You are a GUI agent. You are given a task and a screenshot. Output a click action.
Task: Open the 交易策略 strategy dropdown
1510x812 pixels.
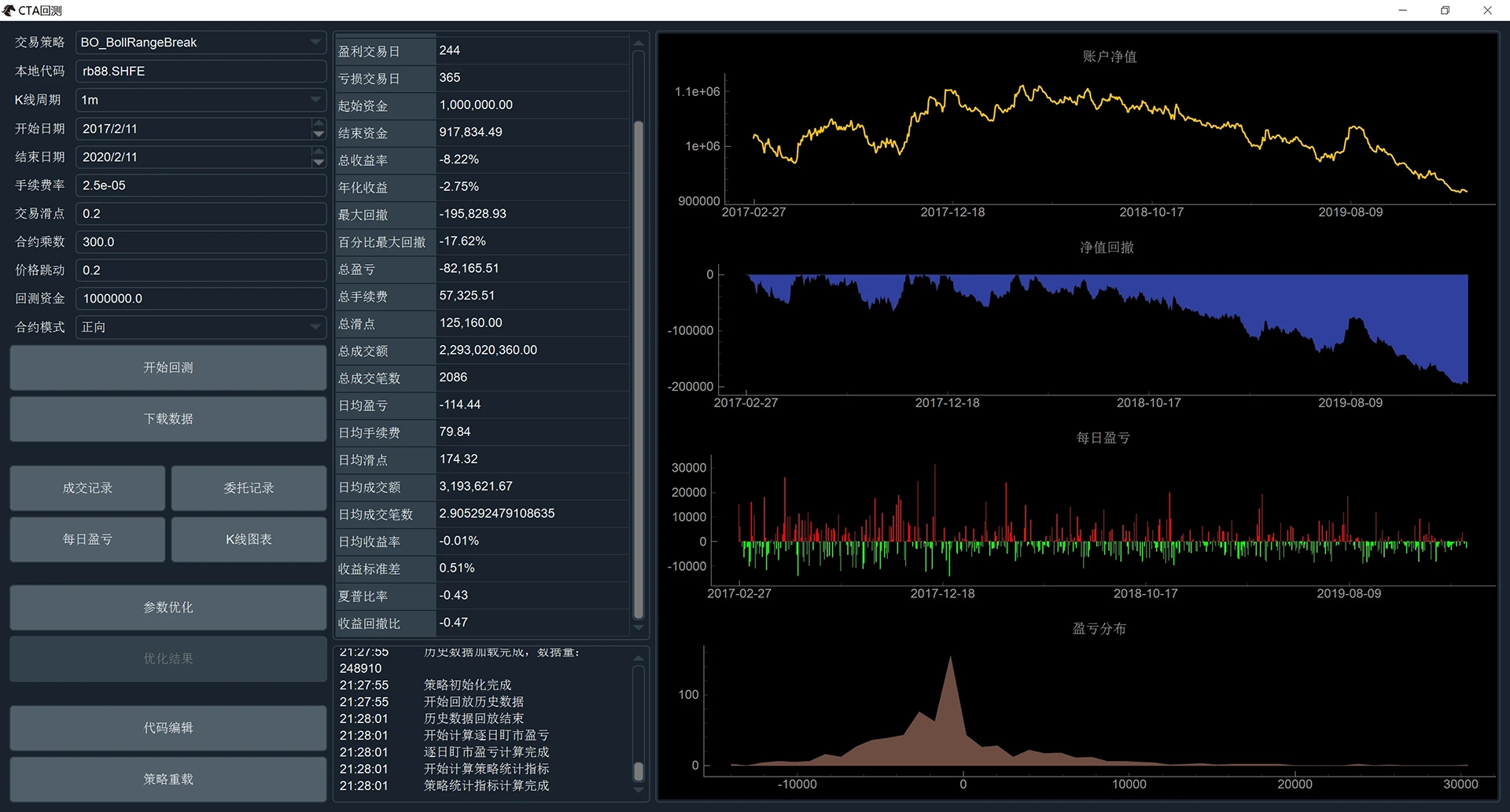coord(201,42)
